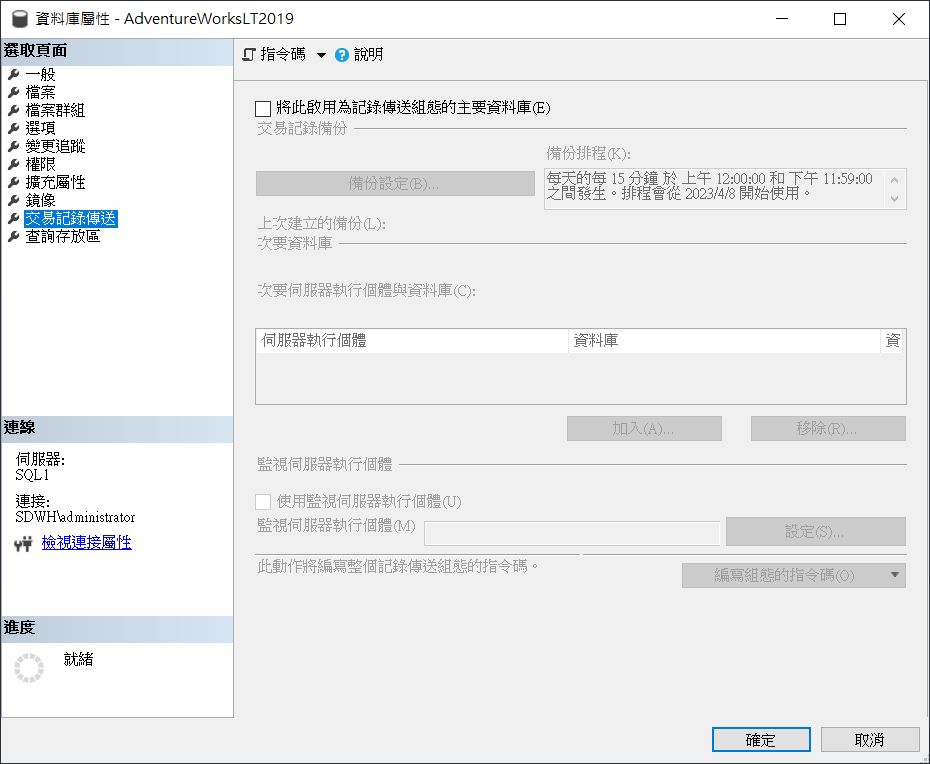
Task: Click the wrench icon beside 檔案群組
Action: (x=13, y=111)
